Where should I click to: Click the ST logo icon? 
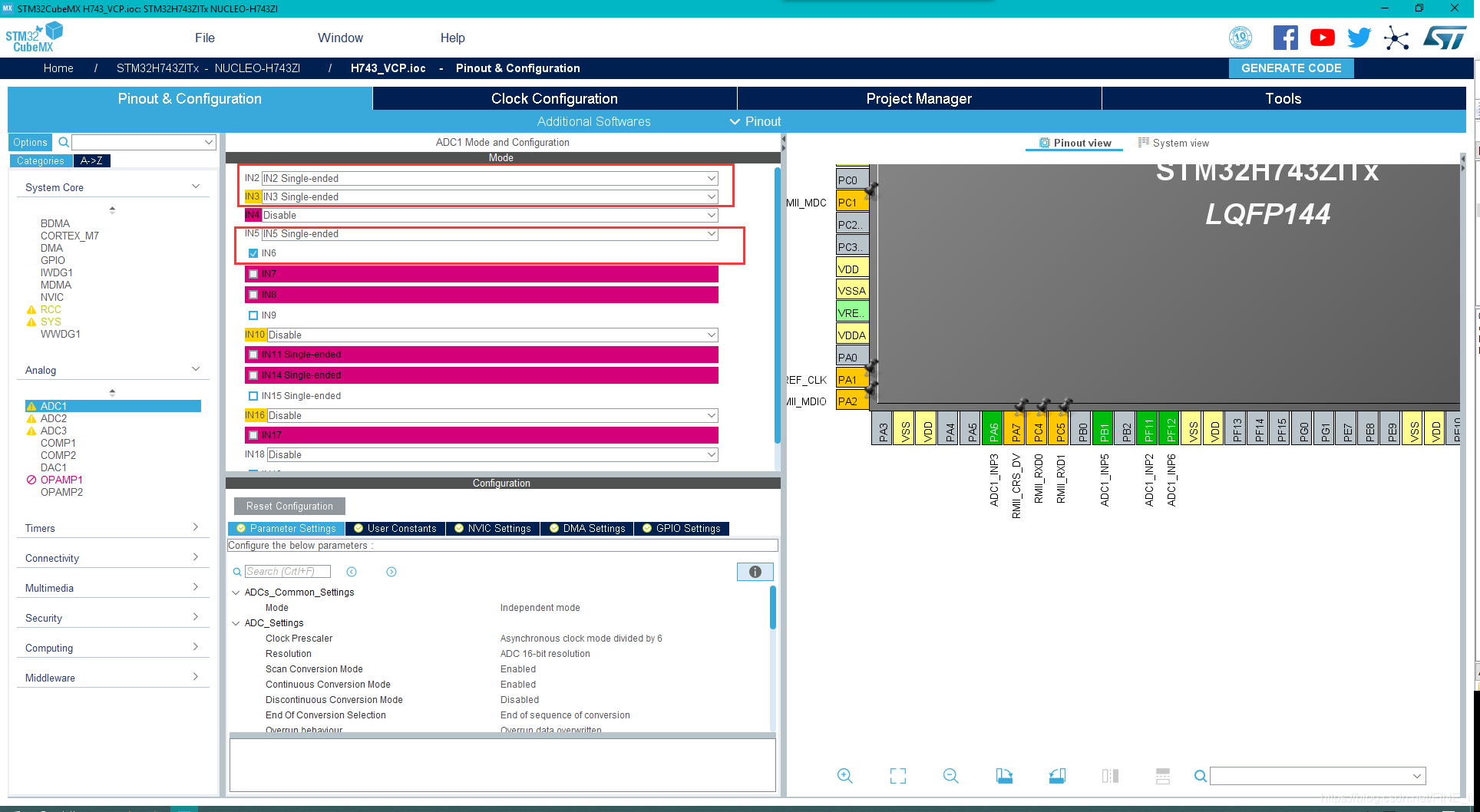point(1444,38)
